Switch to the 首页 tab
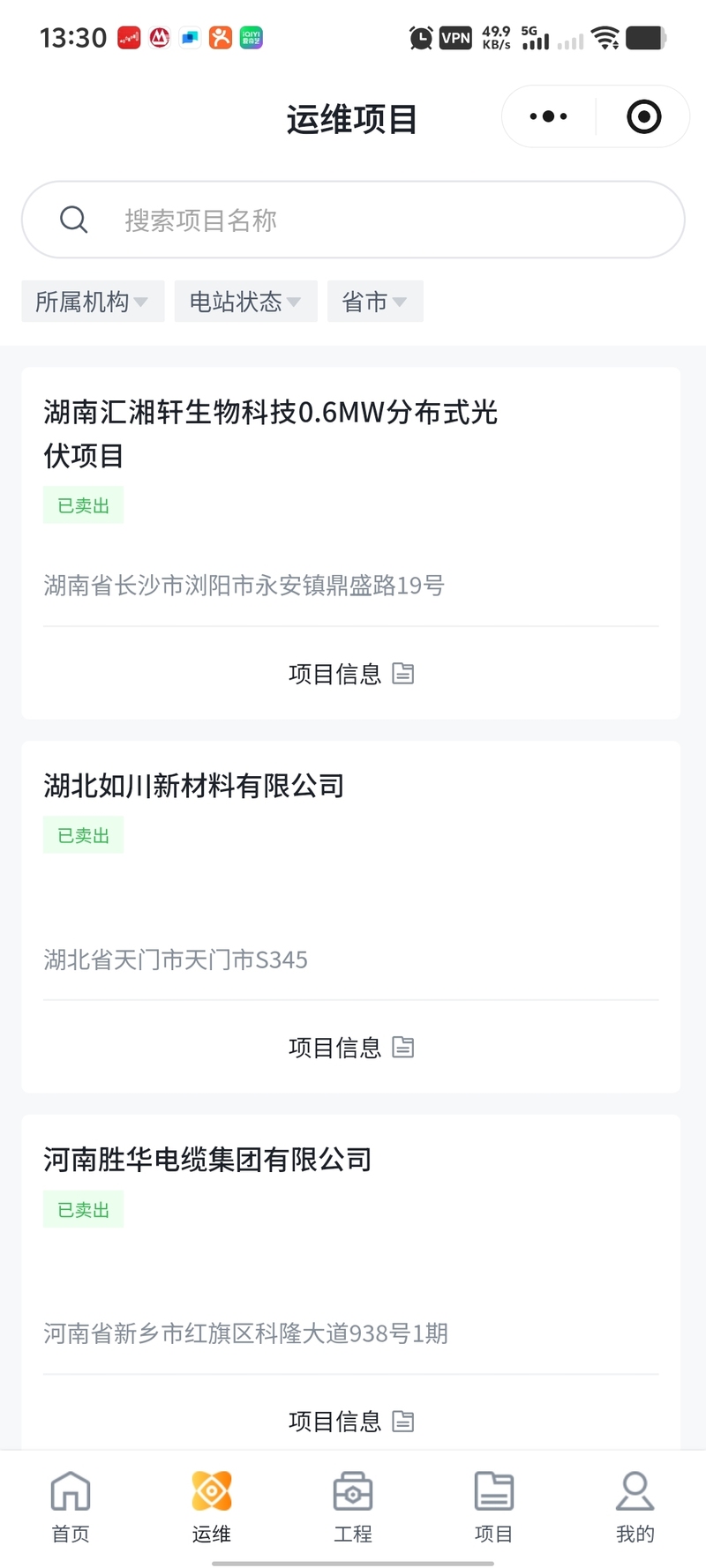Viewport: 706px width, 1568px height. (x=71, y=1506)
